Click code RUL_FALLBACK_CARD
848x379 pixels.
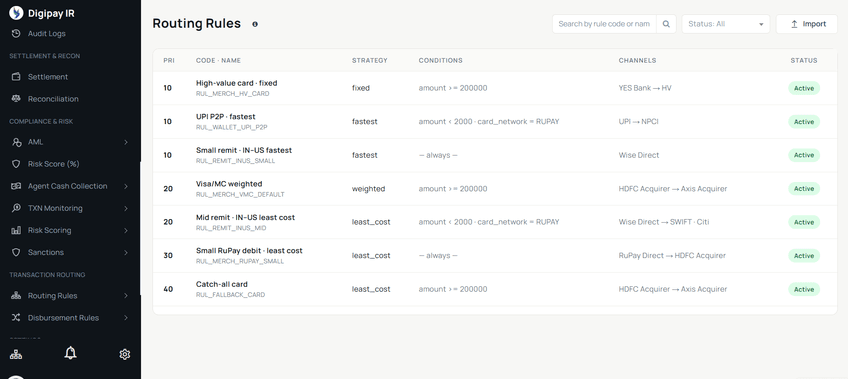tap(230, 295)
